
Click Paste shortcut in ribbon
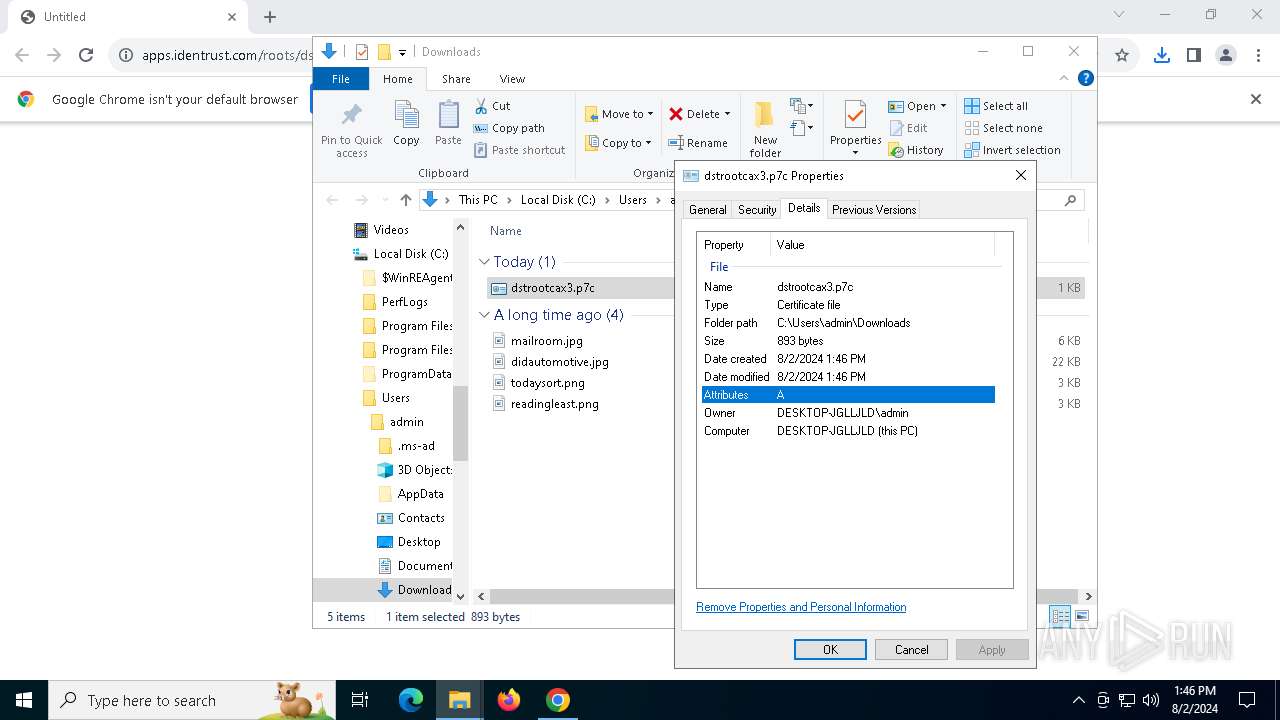pyautogui.click(x=519, y=150)
